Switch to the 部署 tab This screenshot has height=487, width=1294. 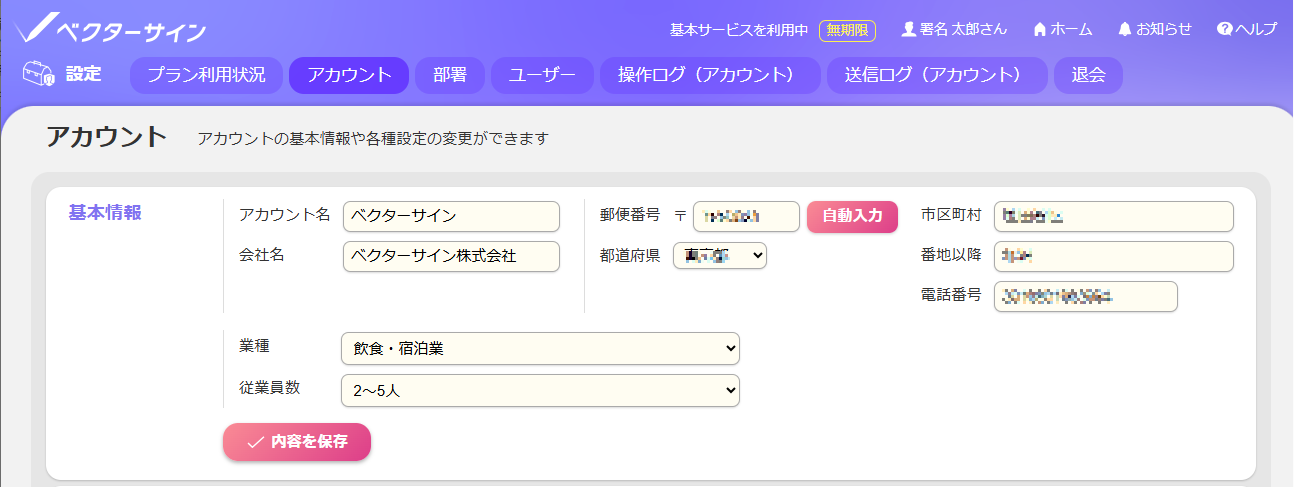click(x=450, y=76)
